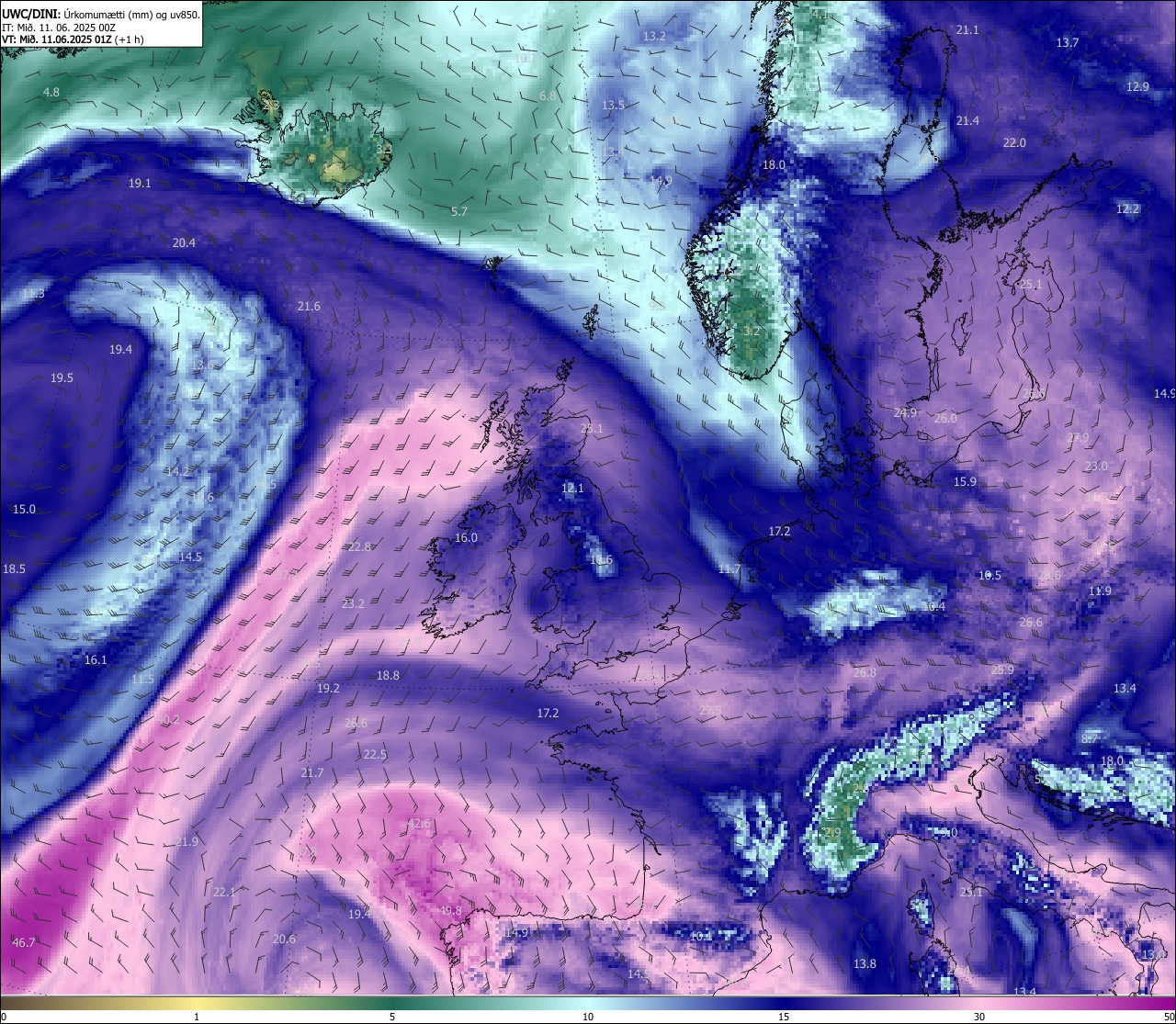1176x1024 pixels.
Task: Click the initial time line 'IT: Mið. 11. 06. 2025 00Z'
Action: click(59, 28)
